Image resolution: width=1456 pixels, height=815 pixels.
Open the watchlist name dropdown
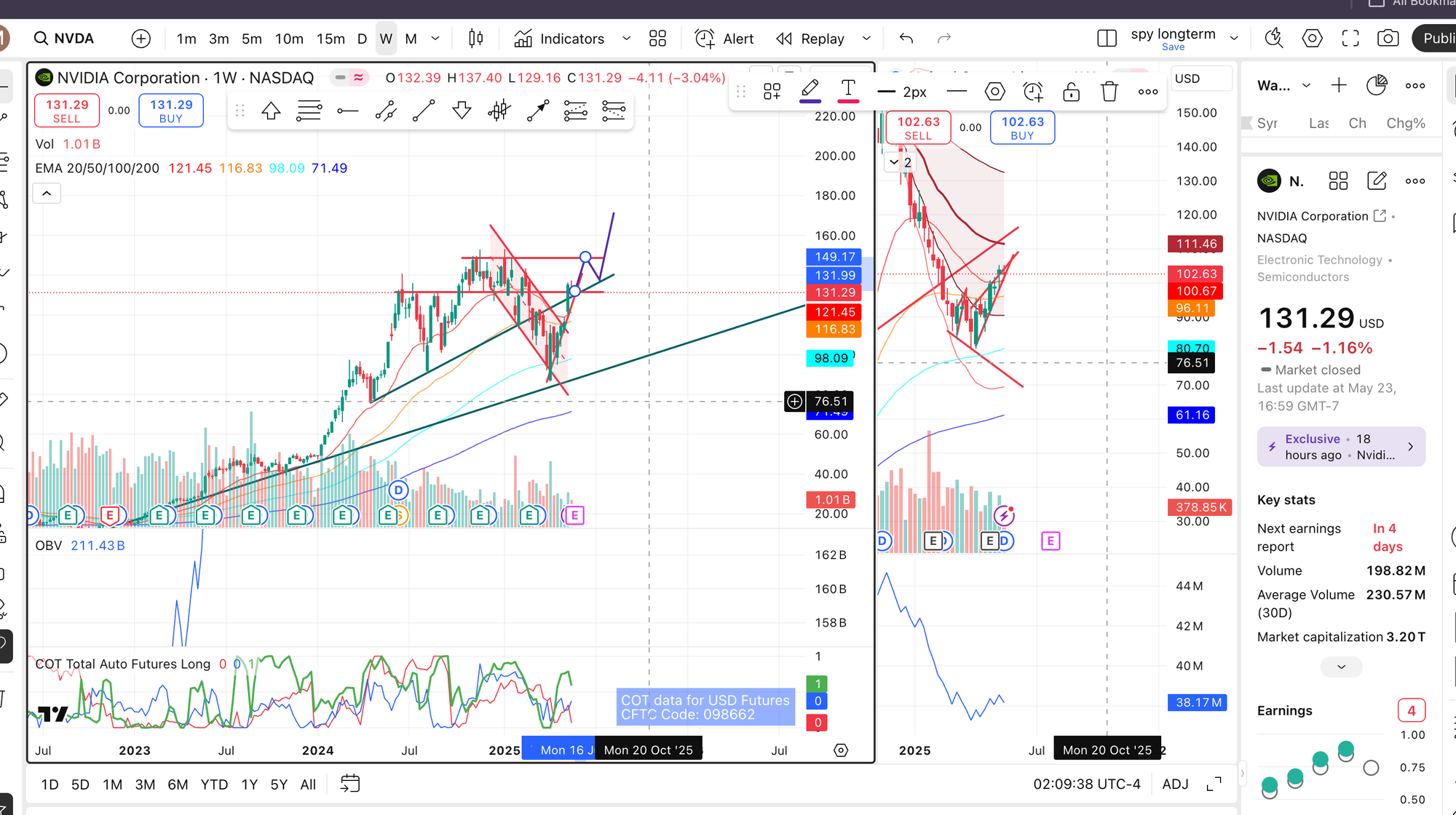pyautogui.click(x=1306, y=85)
